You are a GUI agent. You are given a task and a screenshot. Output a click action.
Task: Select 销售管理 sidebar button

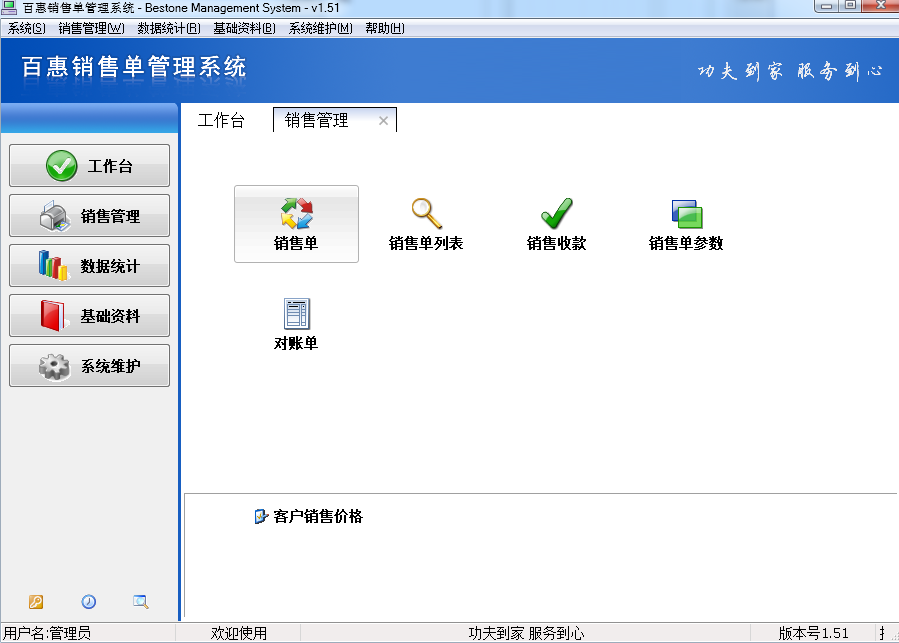click(89, 216)
